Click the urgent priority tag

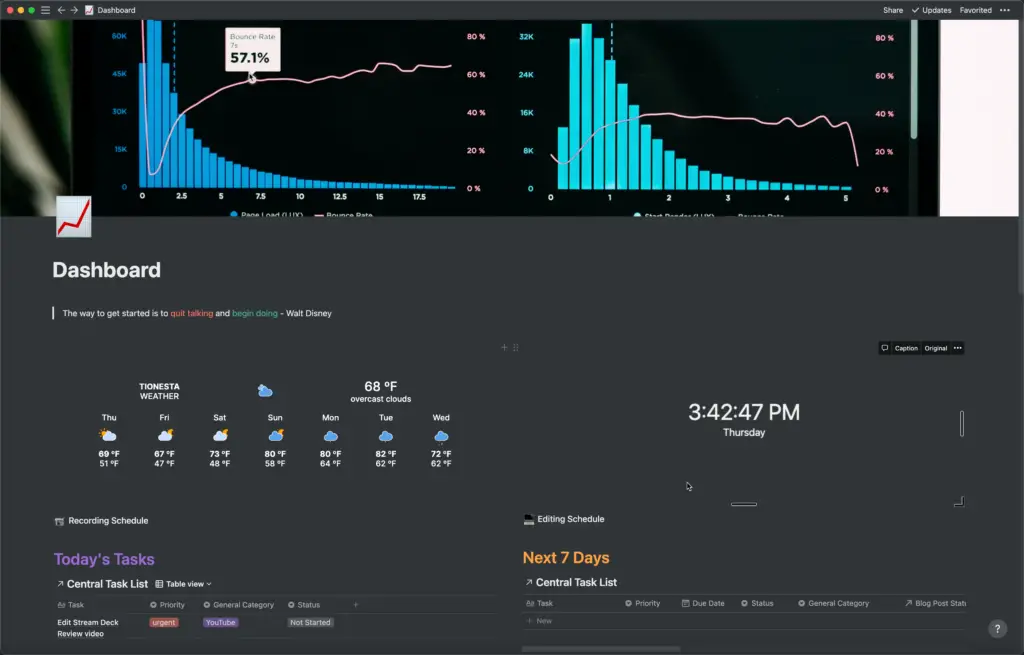click(163, 622)
